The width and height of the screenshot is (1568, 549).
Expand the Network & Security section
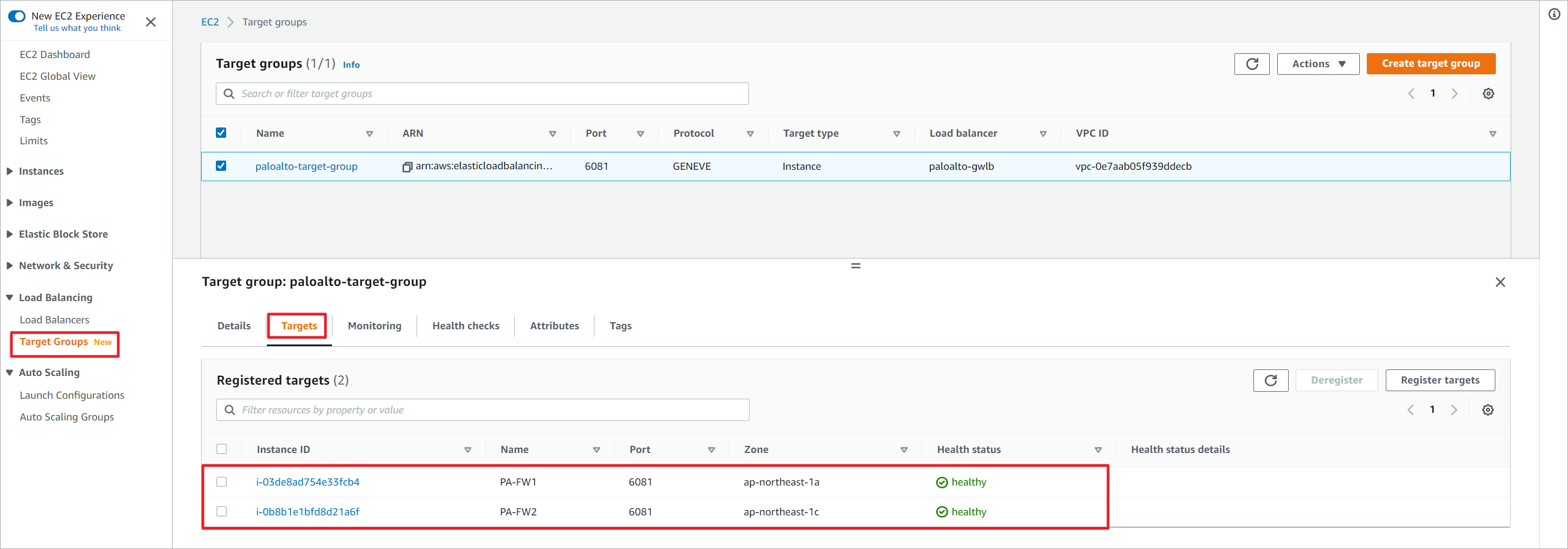click(10, 266)
